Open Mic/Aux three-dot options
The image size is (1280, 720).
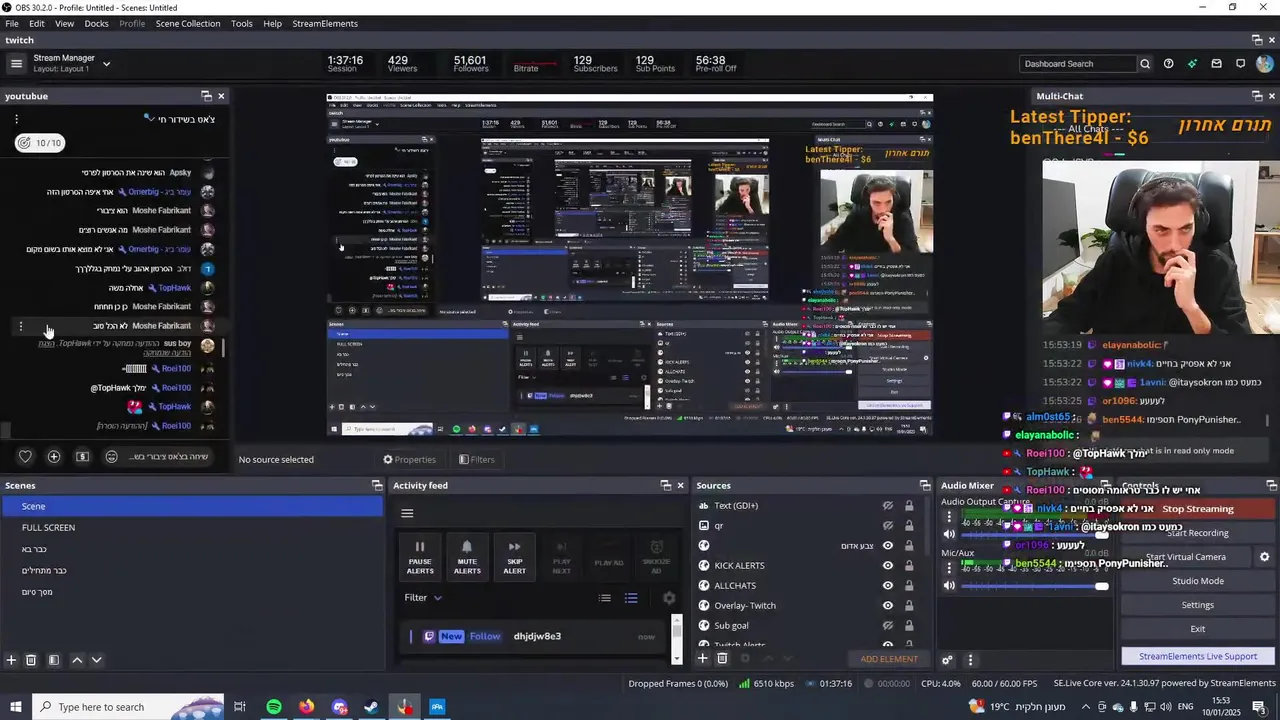[949, 567]
